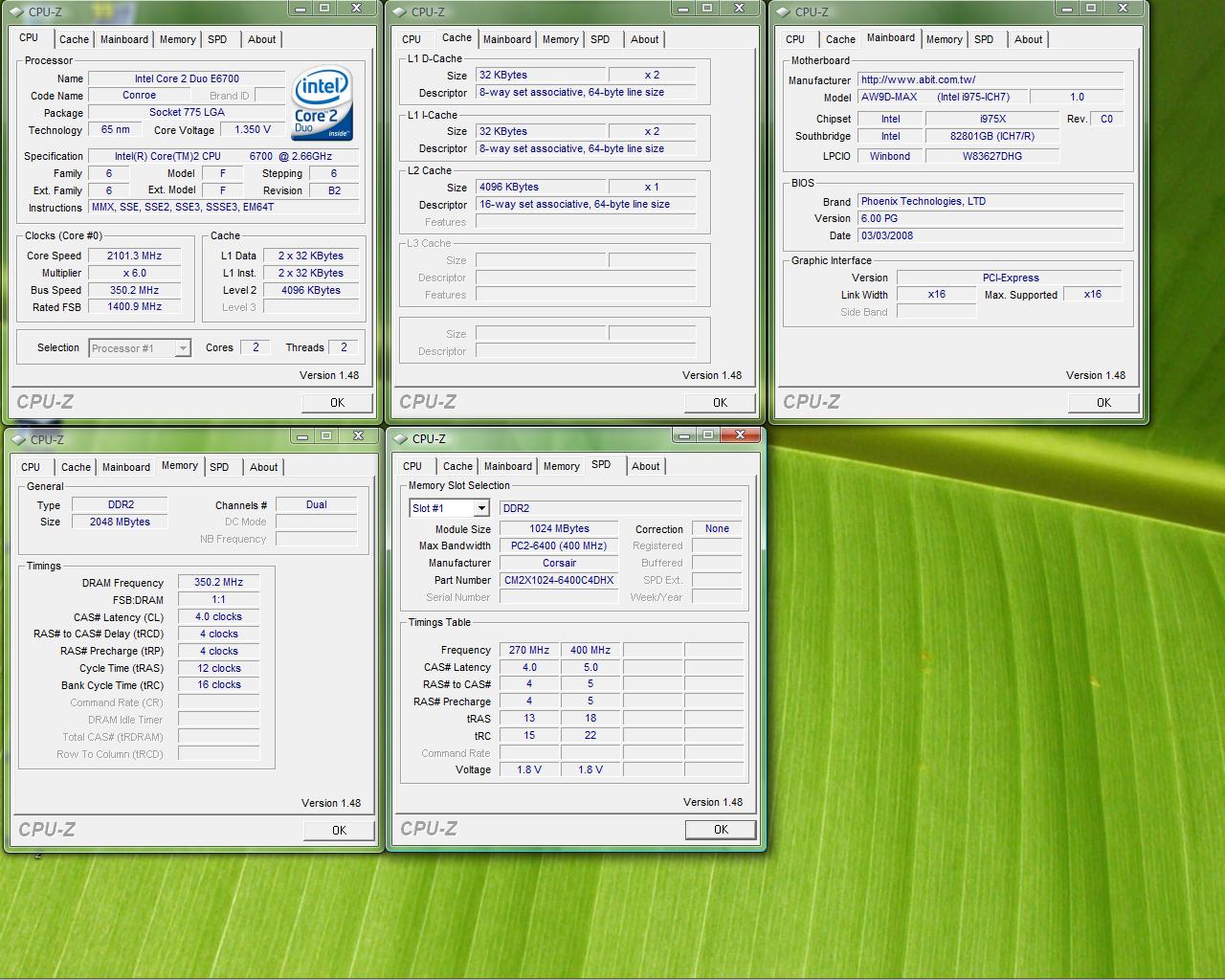Click the Bank Cycle Time 16 clocks value

pyautogui.click(x=218, y=684)
